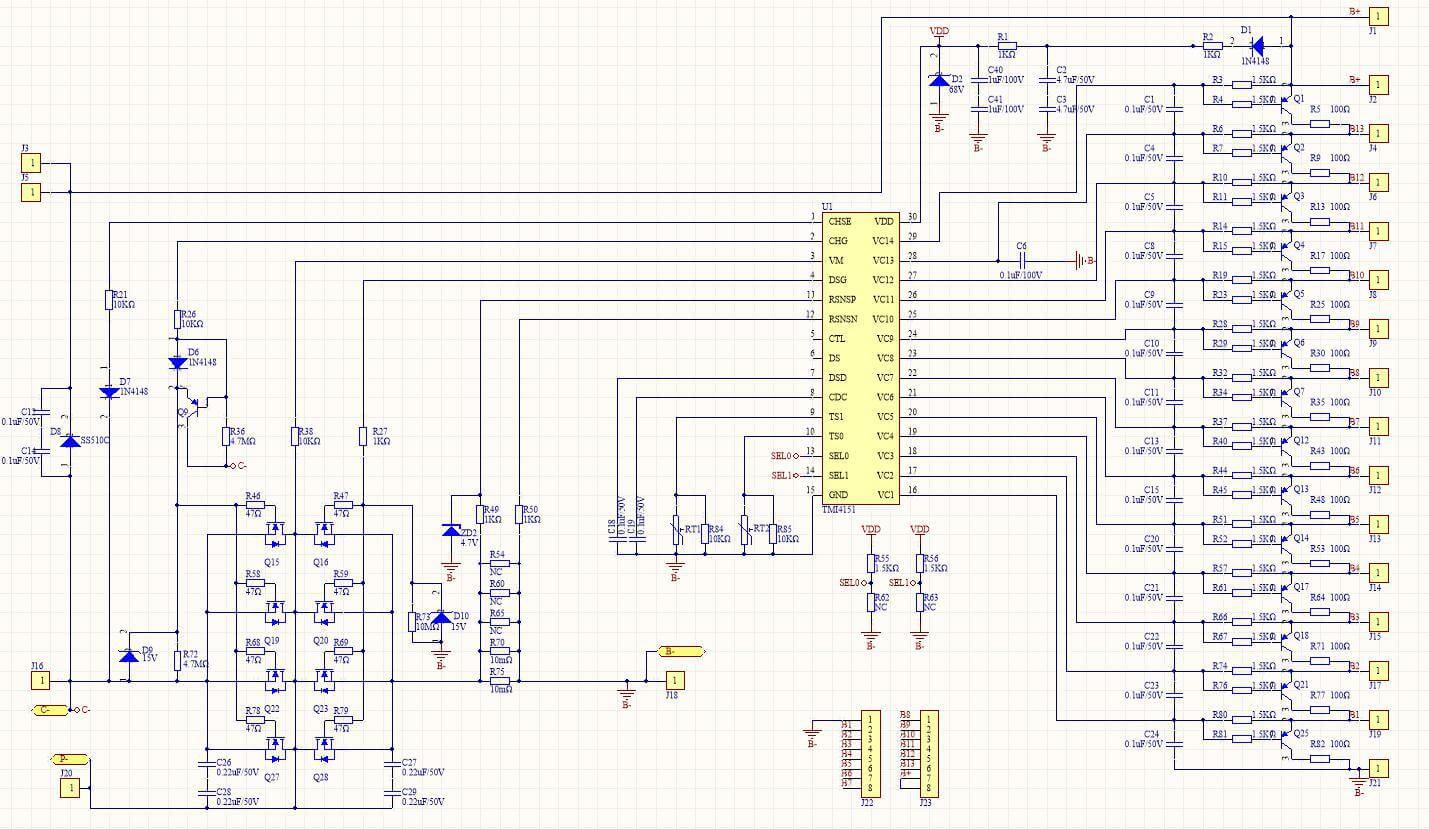The image size is (1429, 829).
Task: Select the U1 TMI4151 chip body
Action: tap(860, 357)
